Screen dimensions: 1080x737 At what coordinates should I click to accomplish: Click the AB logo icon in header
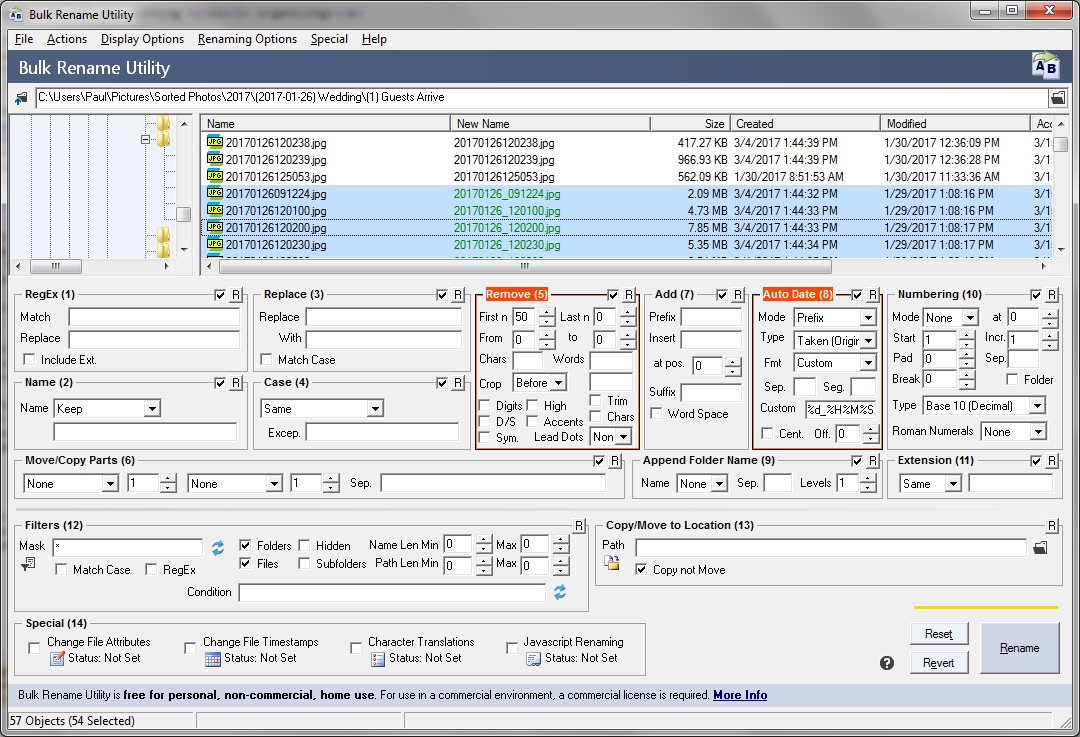[1046, 66]
